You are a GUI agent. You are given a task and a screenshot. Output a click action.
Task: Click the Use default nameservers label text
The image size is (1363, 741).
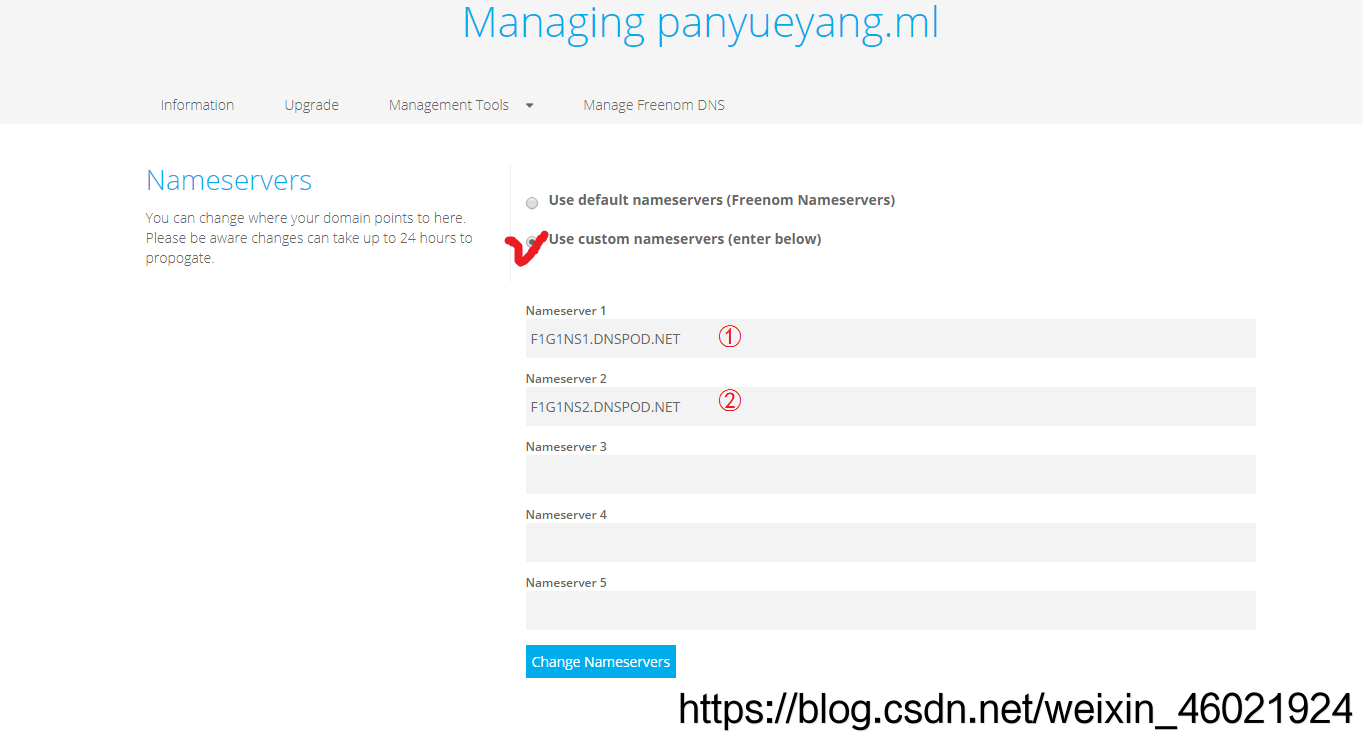point(722,200)
